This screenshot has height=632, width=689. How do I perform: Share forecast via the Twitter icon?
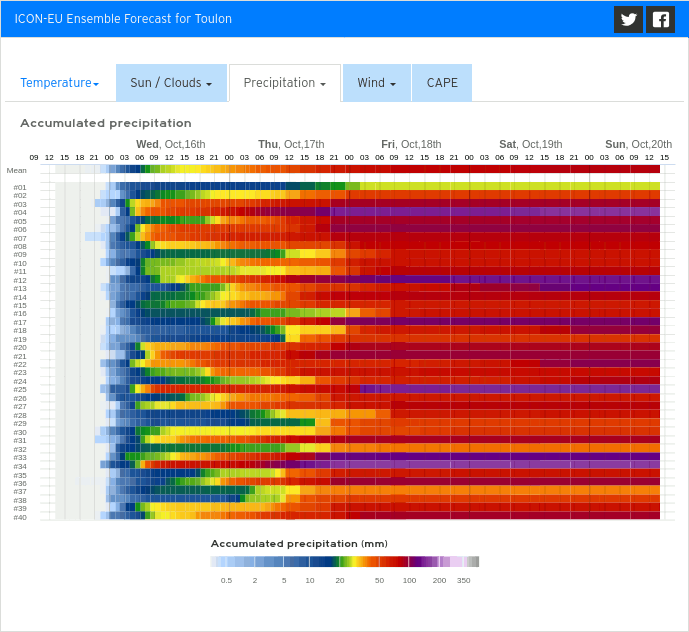pos(628,19)
